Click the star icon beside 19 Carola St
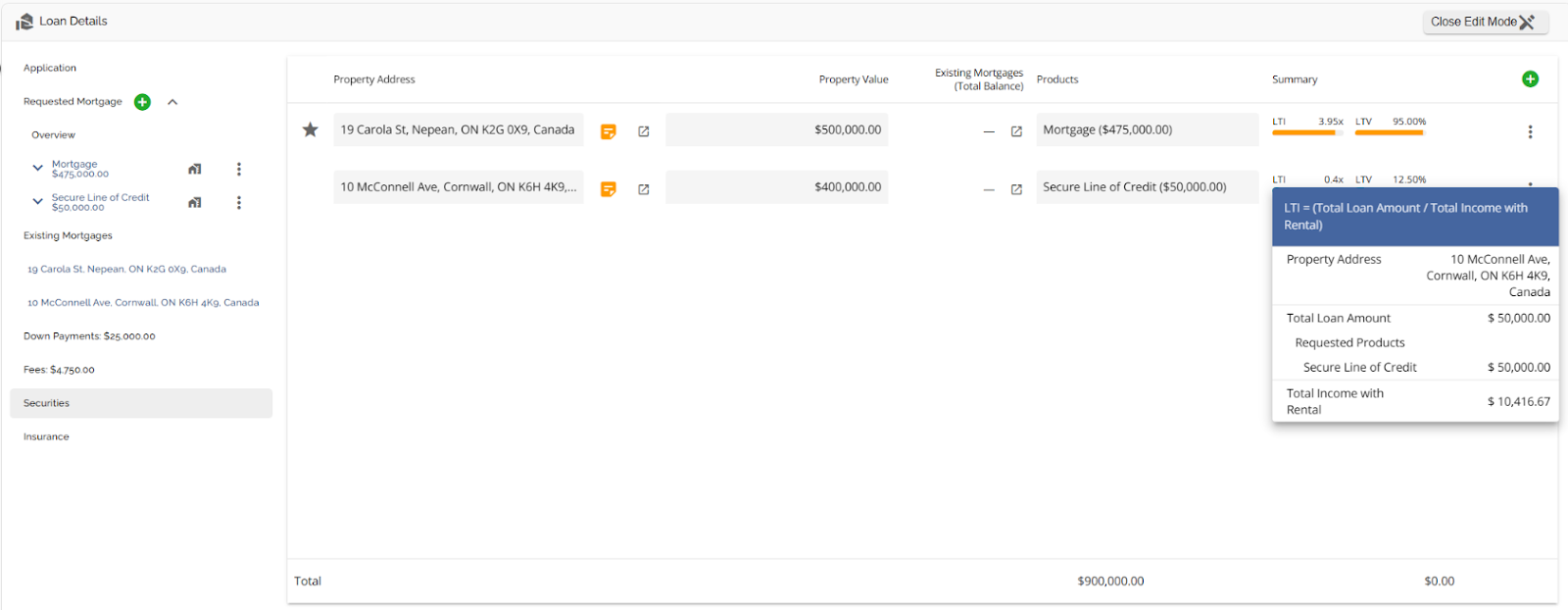Image resolution: width=1568 pixels, height=610 pixels. 310,129
